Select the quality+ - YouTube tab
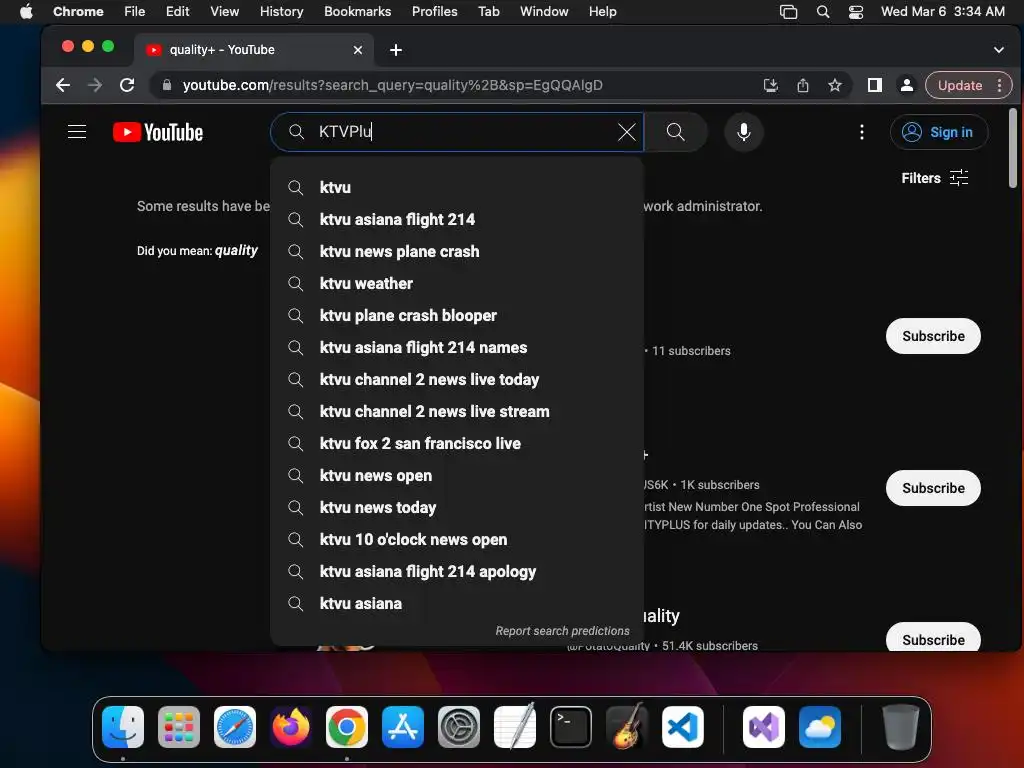 pos(254,50)
